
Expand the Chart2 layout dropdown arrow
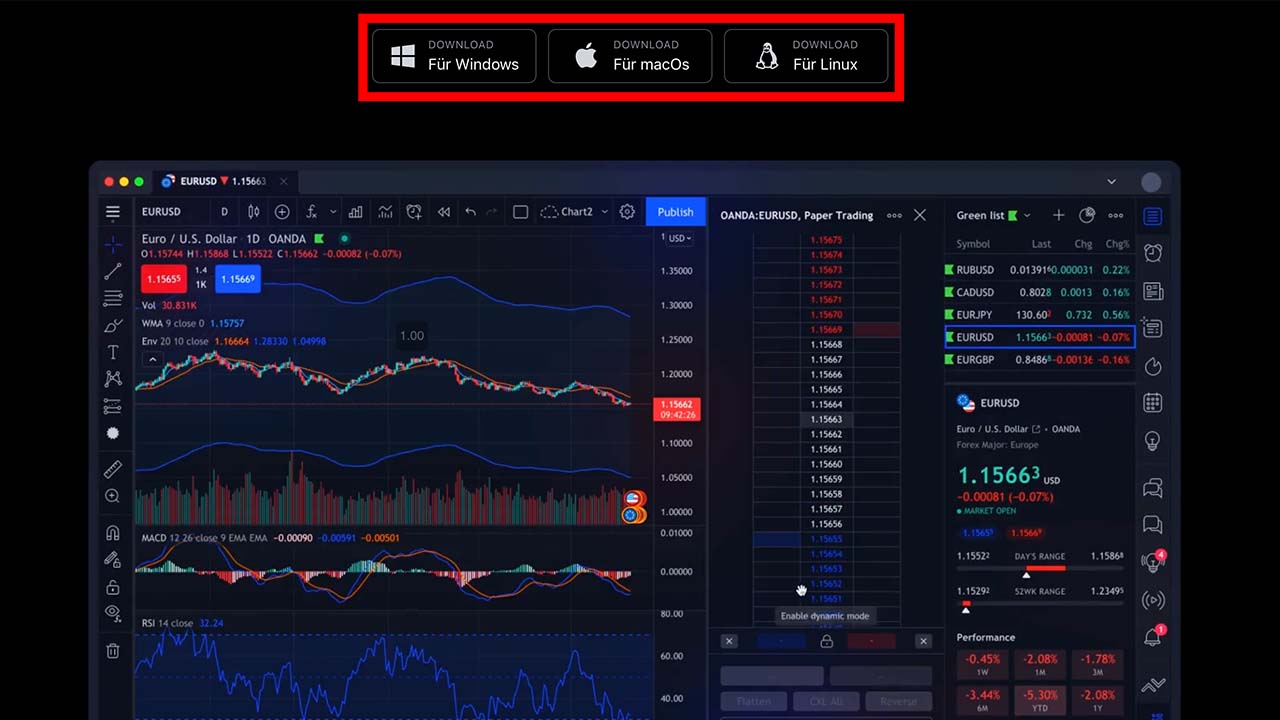click(604, 212)
